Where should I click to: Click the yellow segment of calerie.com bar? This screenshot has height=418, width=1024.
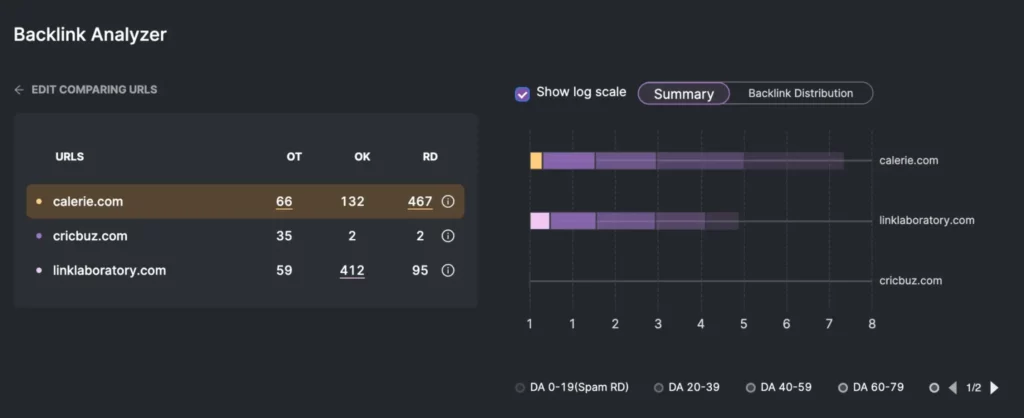[536, 161]
